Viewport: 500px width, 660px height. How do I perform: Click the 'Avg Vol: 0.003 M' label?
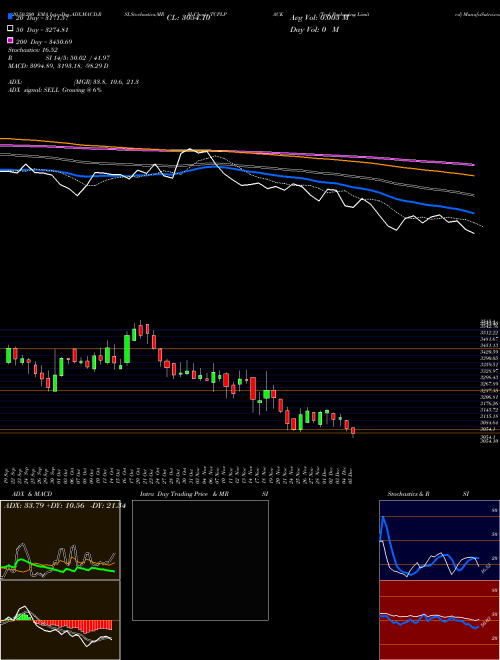pos(319,18)
